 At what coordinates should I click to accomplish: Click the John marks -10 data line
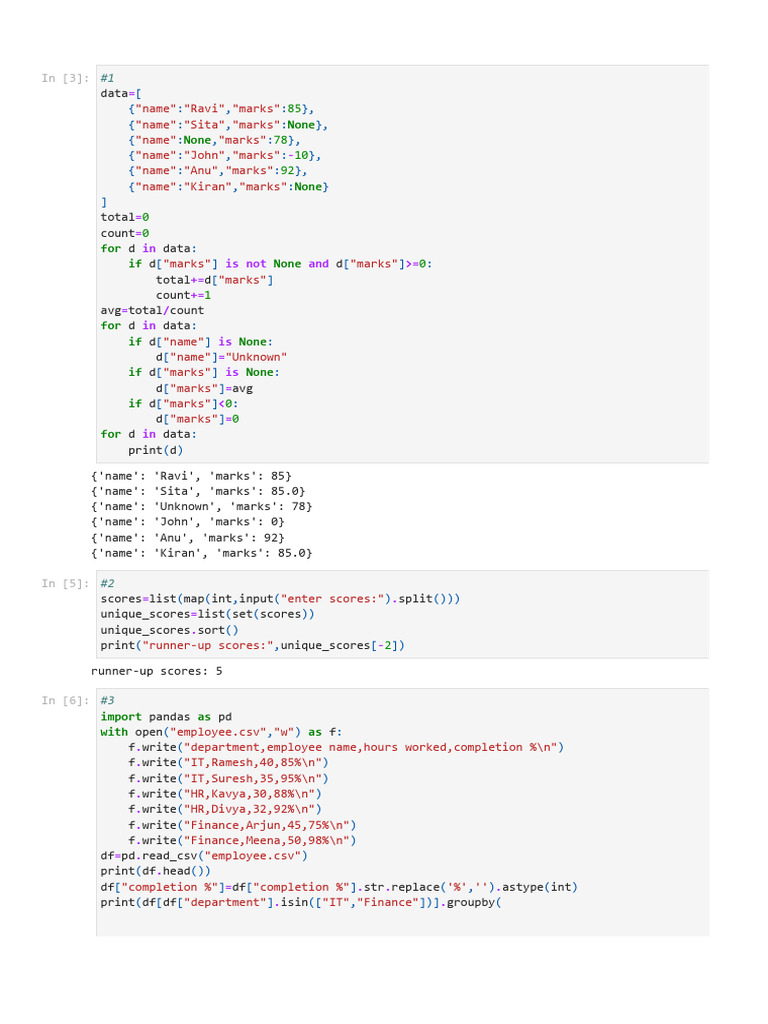(225, 155)
